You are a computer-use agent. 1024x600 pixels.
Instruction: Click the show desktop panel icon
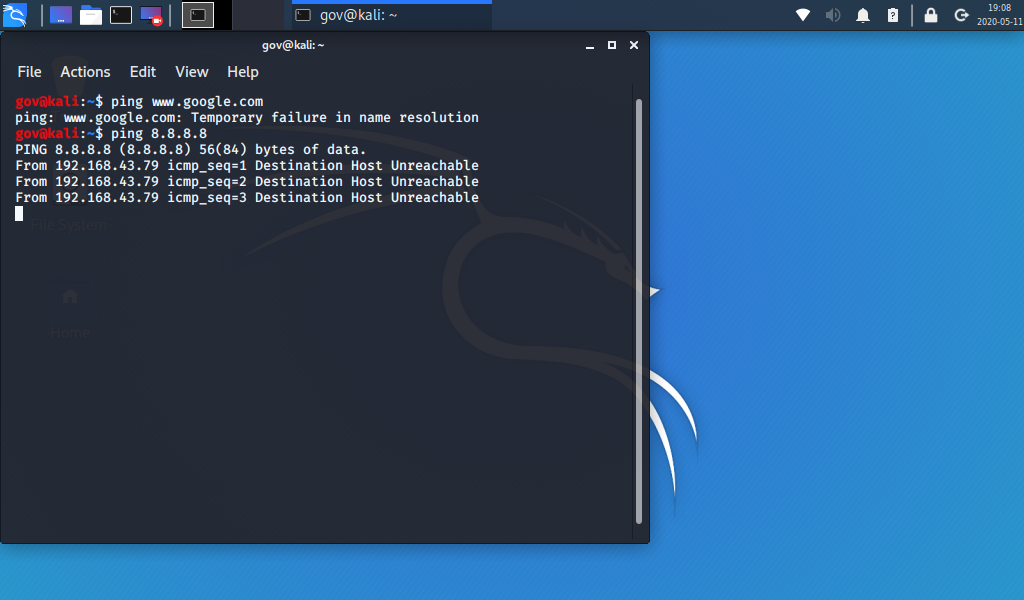(61, 15)
